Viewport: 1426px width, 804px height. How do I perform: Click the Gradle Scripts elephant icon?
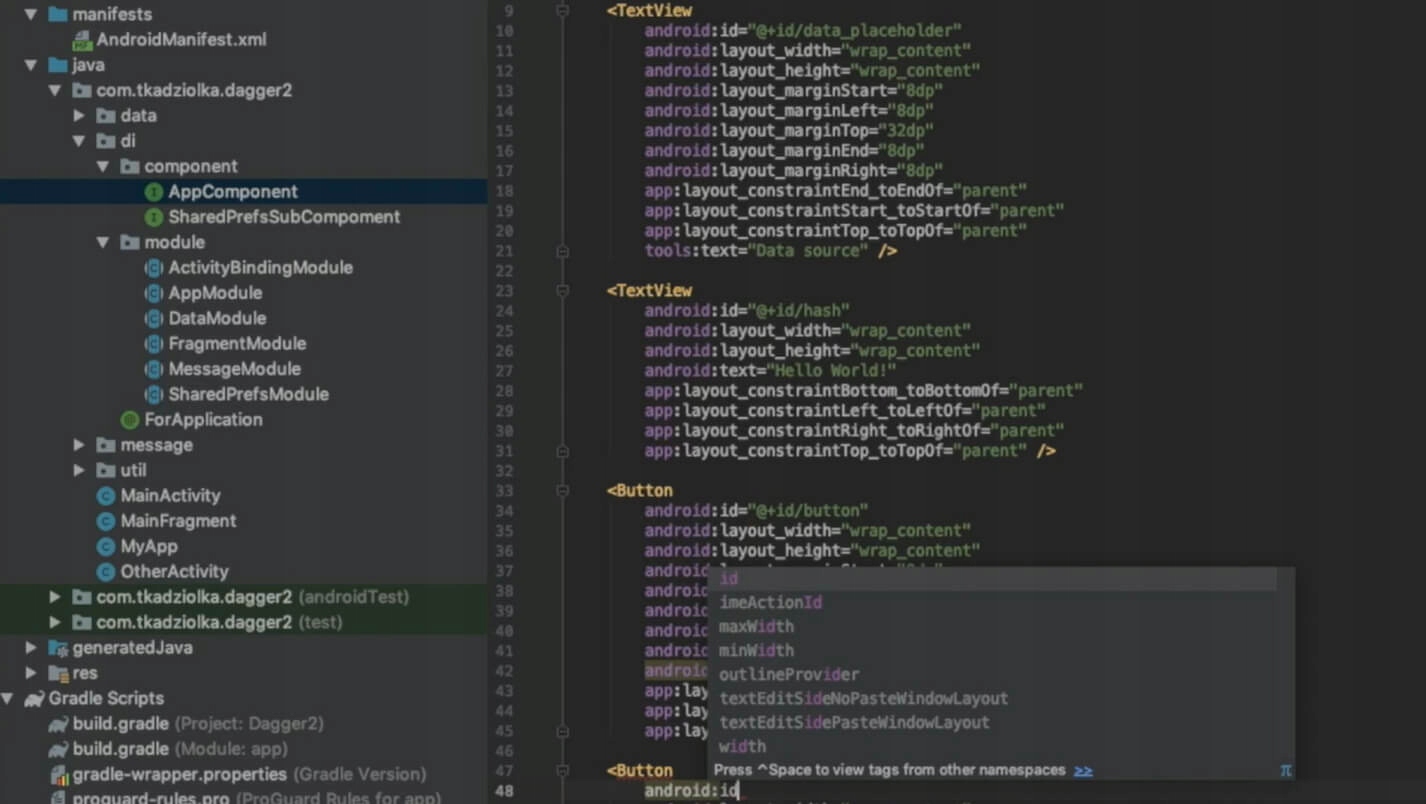click(x=34, y=699)
